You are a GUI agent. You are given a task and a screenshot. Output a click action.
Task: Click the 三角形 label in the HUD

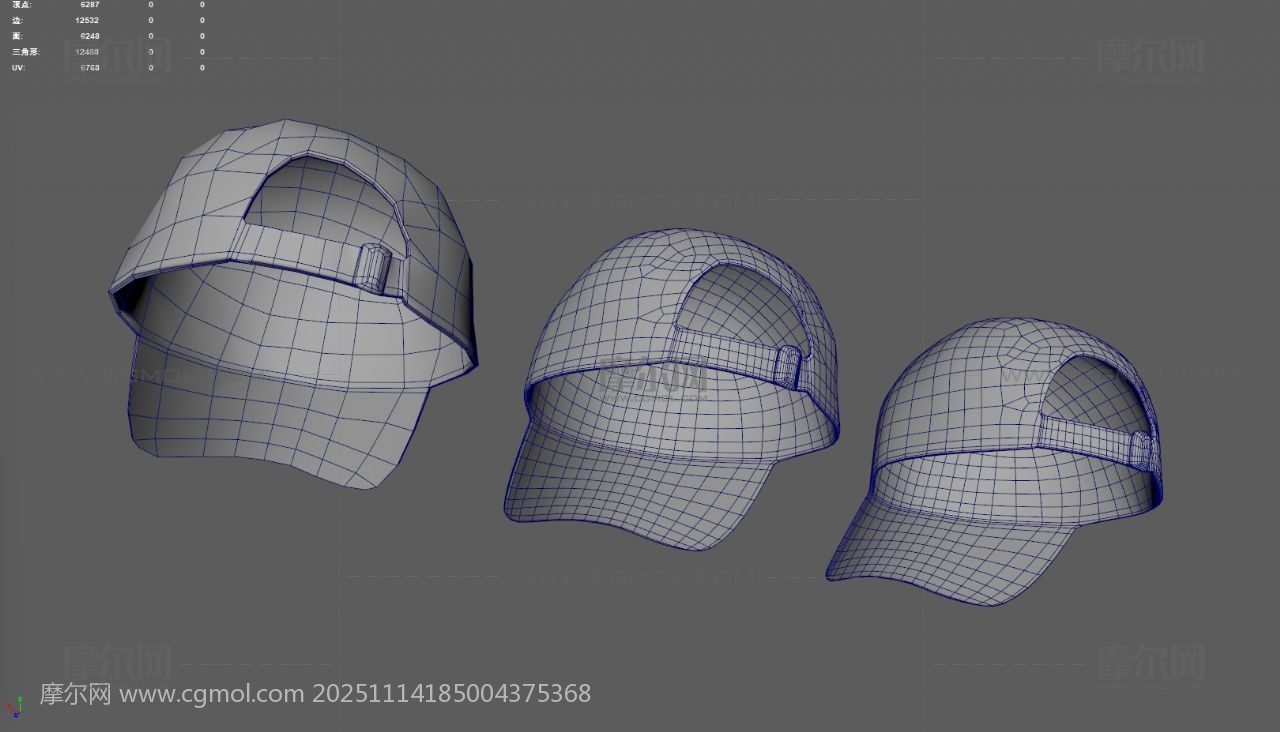tap(25, 52)
